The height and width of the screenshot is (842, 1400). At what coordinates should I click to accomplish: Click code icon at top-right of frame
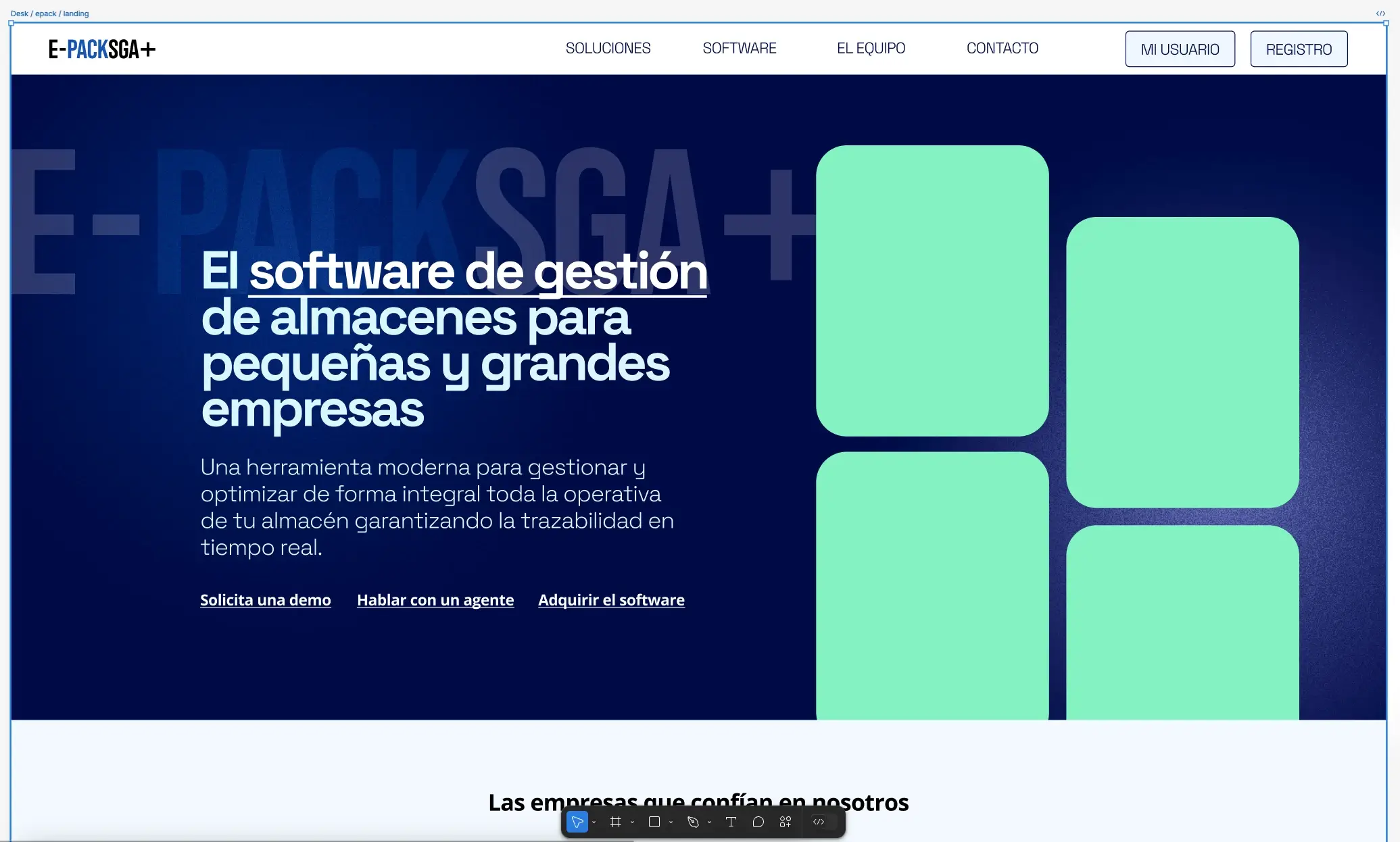pos(1380,14)
